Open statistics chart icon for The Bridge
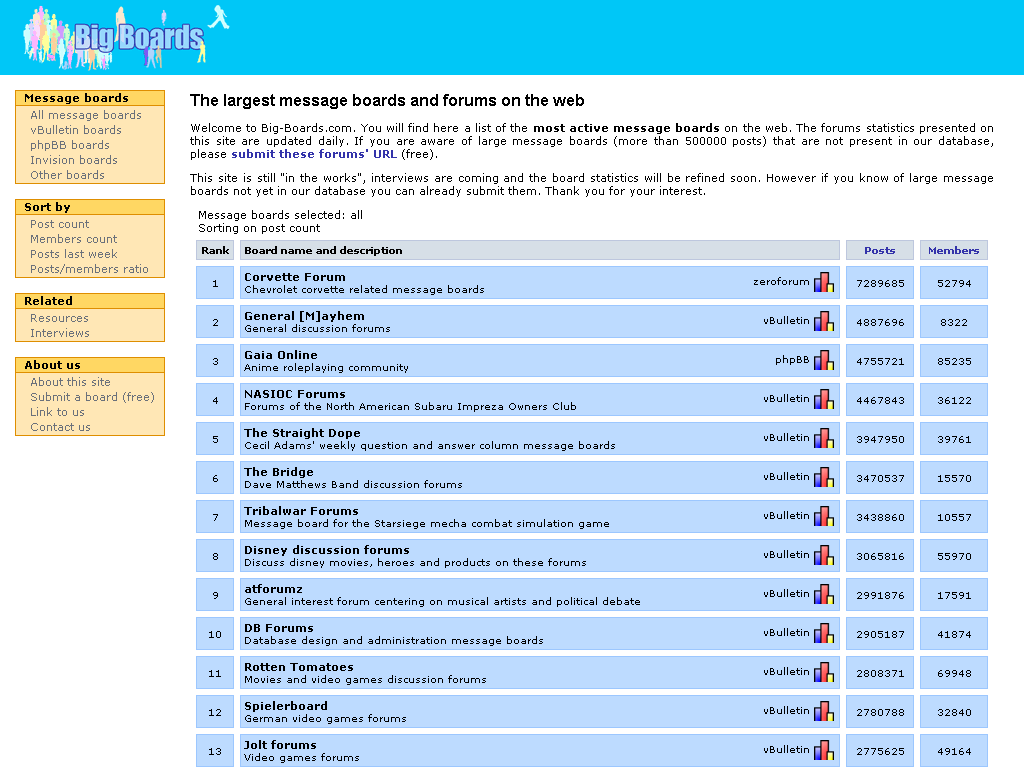The height and width of the screenshot is (768, 1024). point(824,477)
